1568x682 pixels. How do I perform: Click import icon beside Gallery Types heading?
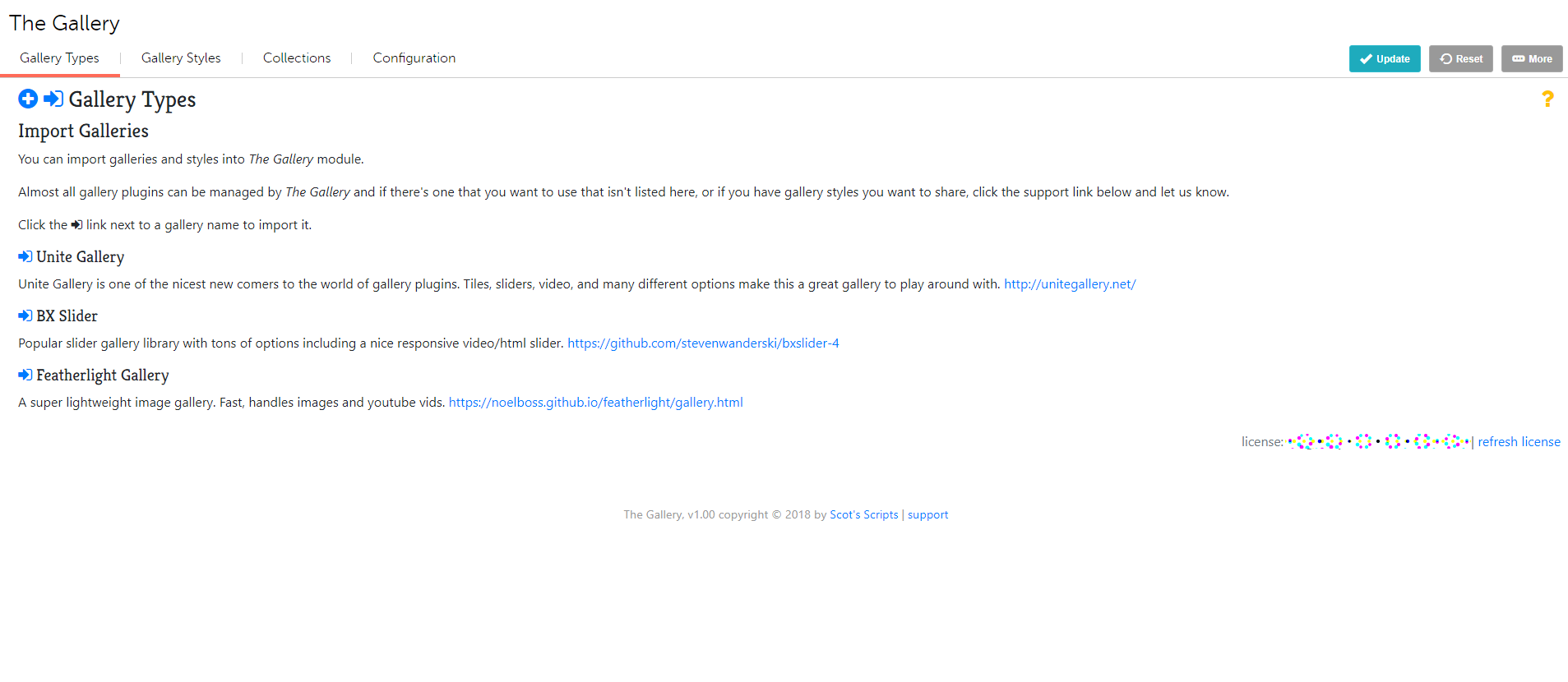(x=53, y=99)
